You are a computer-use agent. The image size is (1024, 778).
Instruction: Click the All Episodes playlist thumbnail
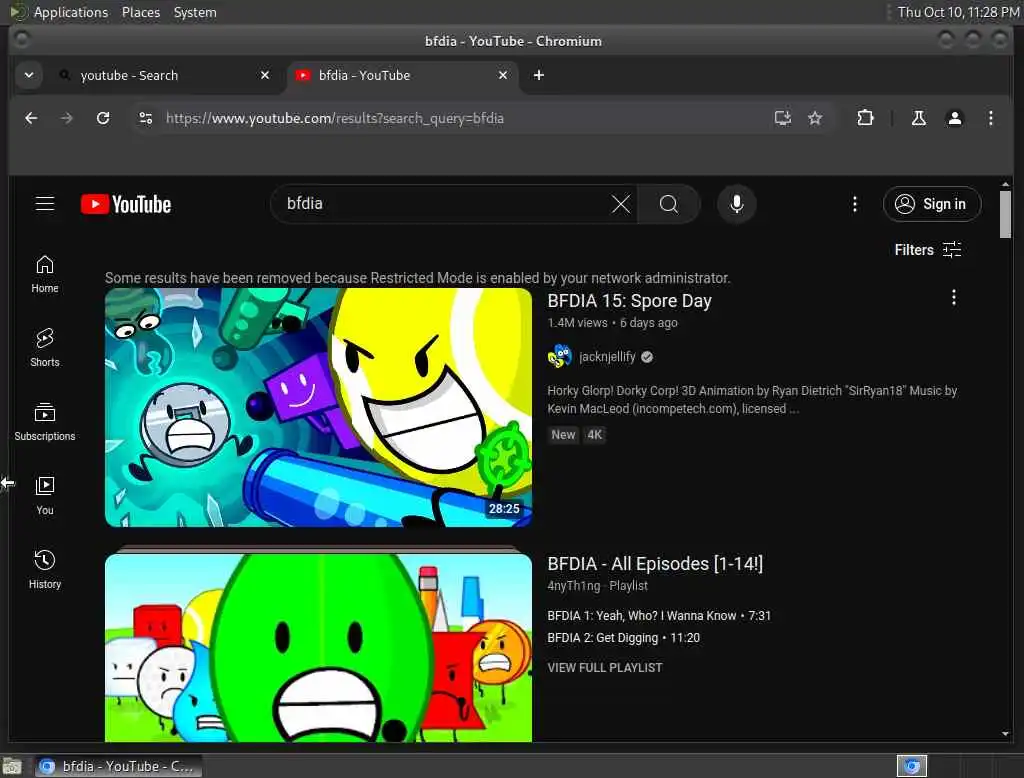(319, 648)
